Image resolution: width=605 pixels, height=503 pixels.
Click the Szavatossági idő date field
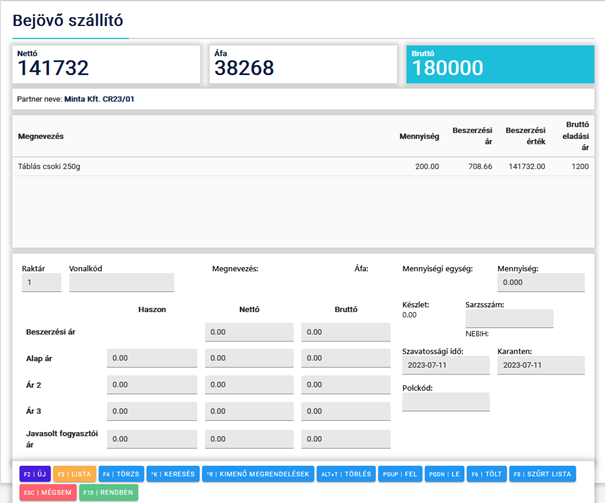tap(445, 366)
